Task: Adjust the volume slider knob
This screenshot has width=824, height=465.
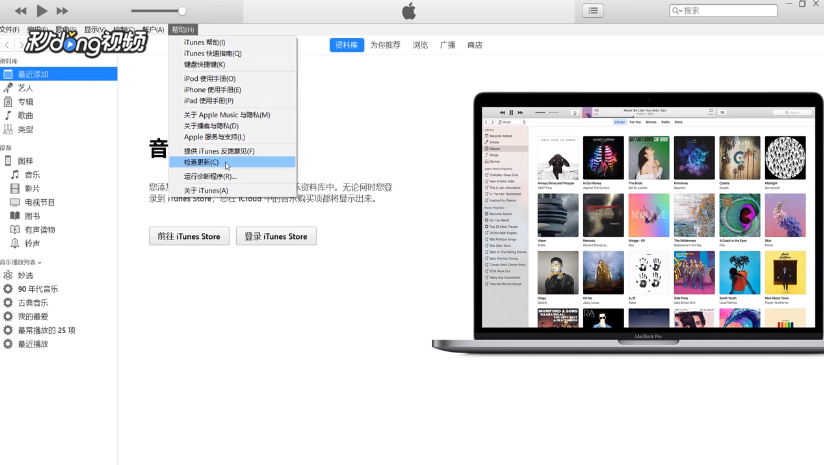Action: (182, 11)
